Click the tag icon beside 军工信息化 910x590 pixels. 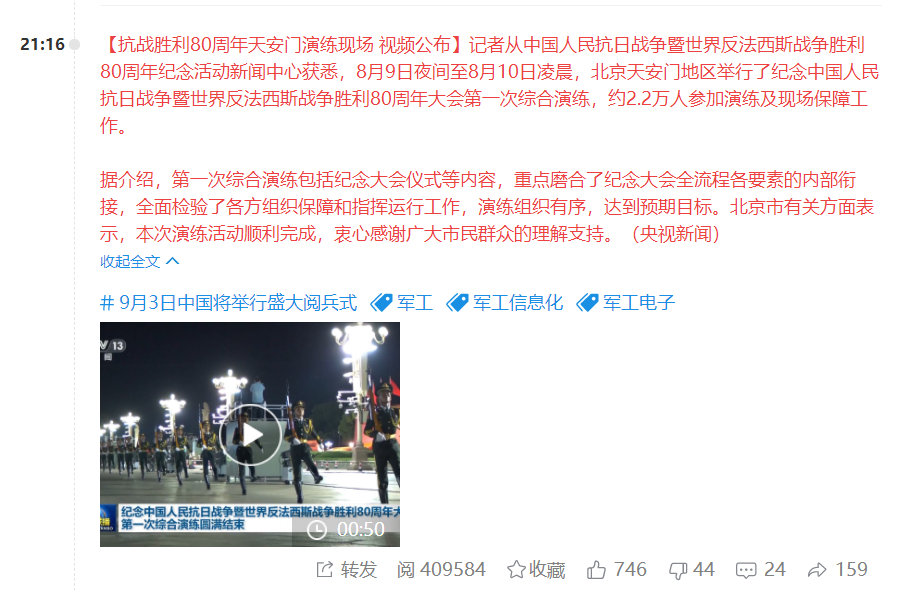coord(457,302)
